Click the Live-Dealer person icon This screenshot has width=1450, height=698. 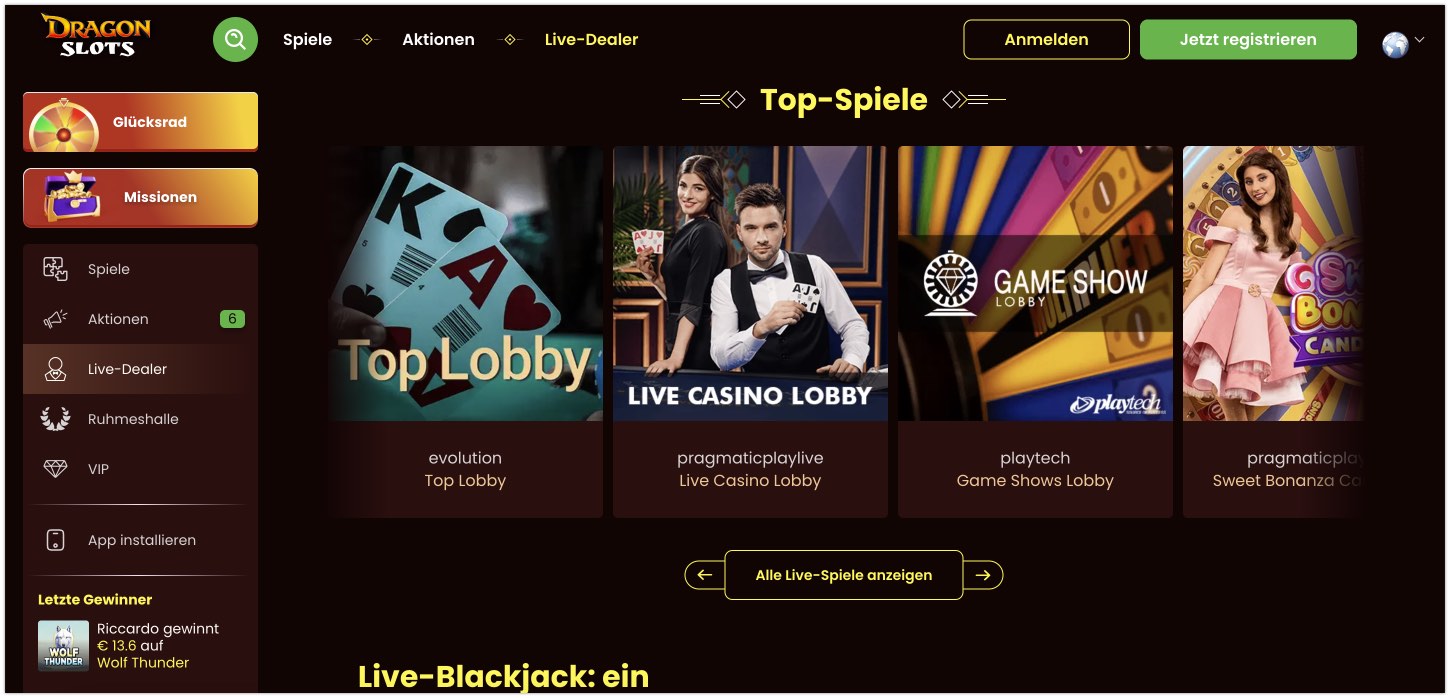pyautogui.click(x=55, y=369)
